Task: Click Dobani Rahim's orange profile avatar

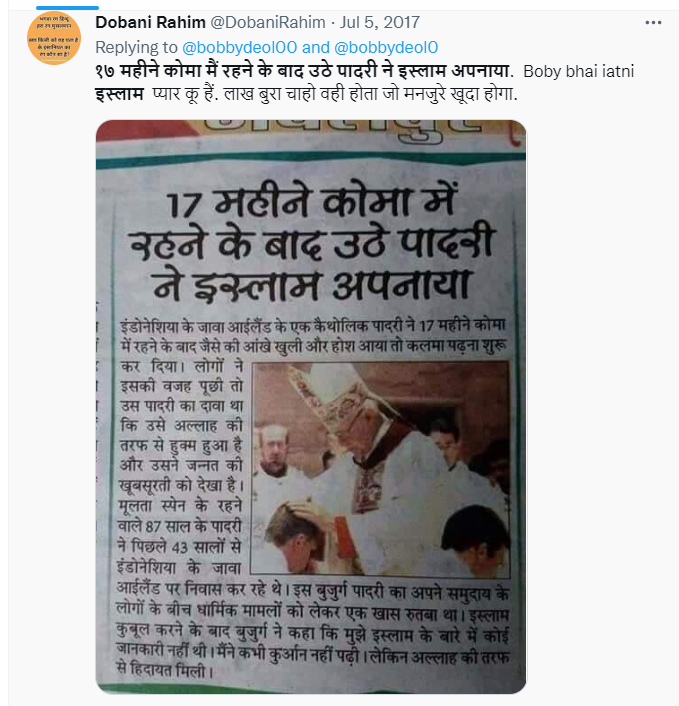Action: 54,38
